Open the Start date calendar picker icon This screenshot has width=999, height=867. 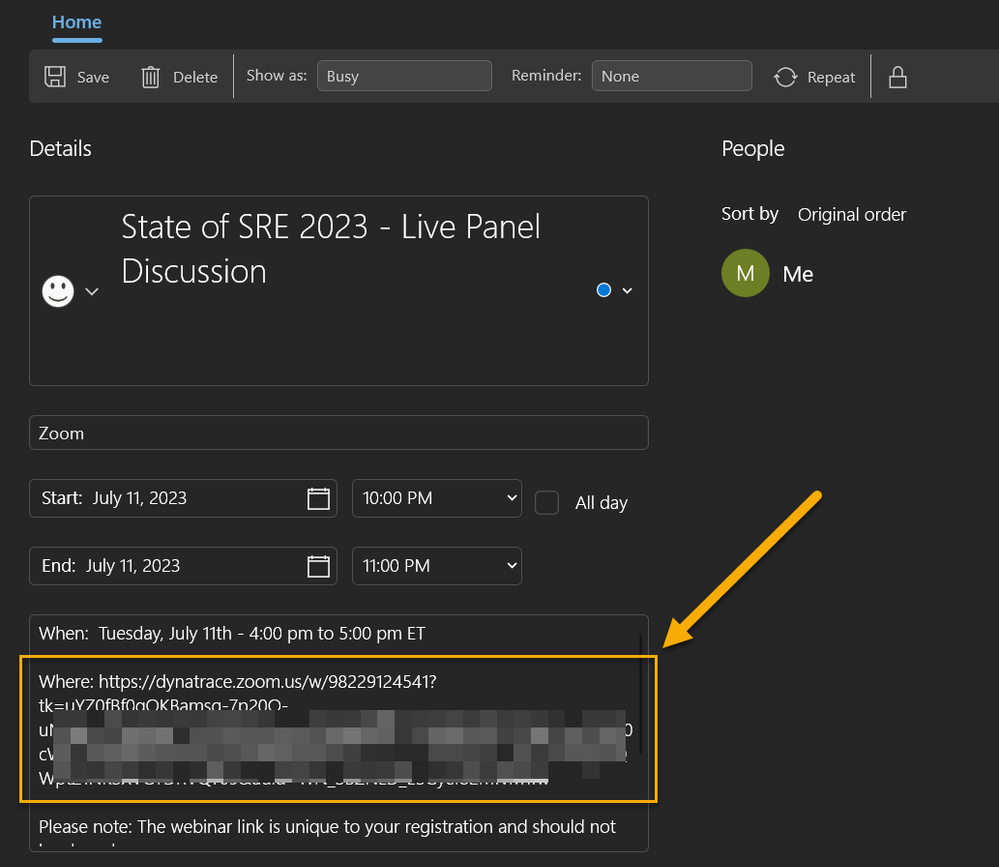tap(318, 498)
